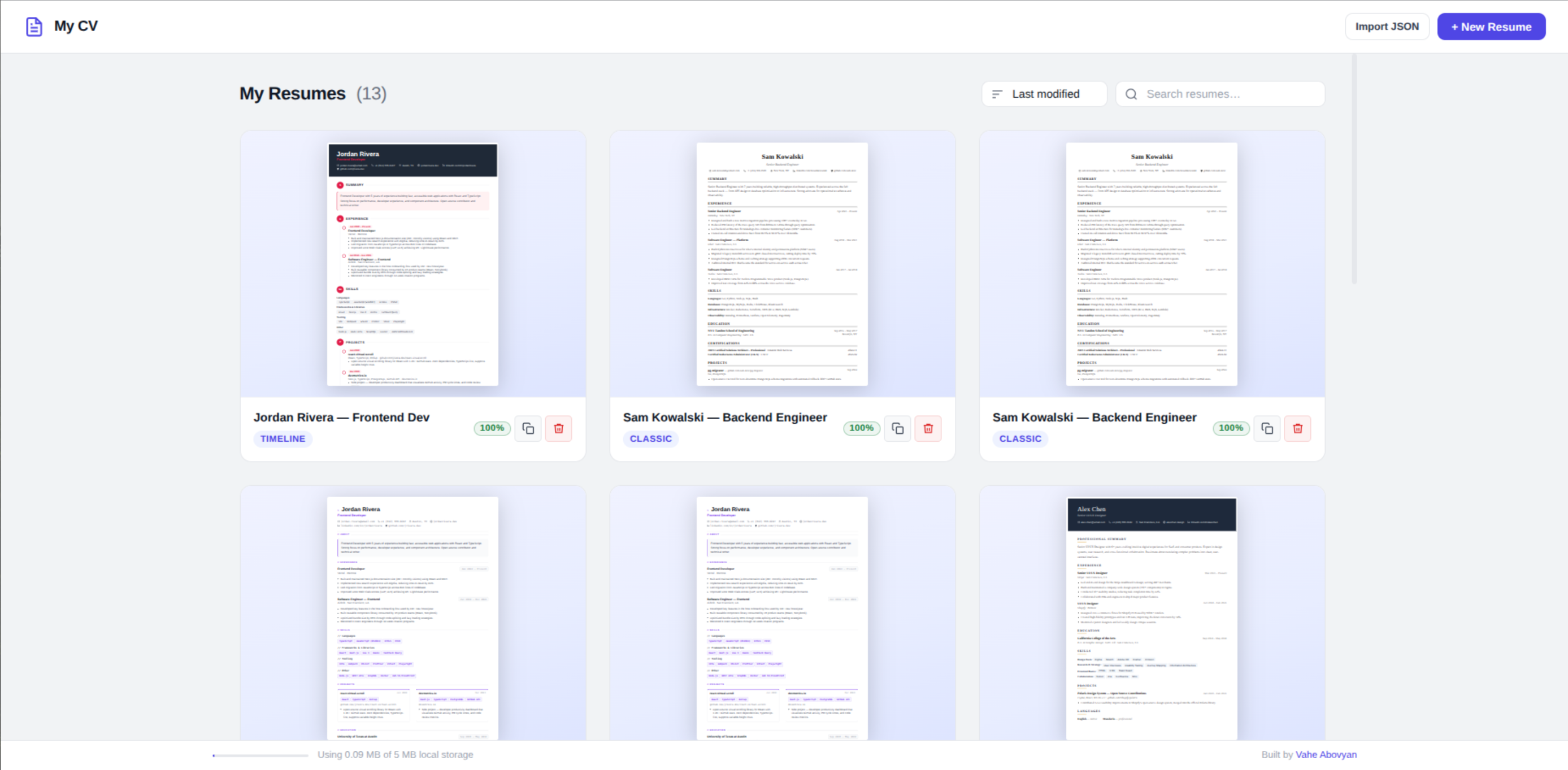Select the CLASSIC tag on Sam Kowalski
1568x770 pixels.
[x=651, y=438]
